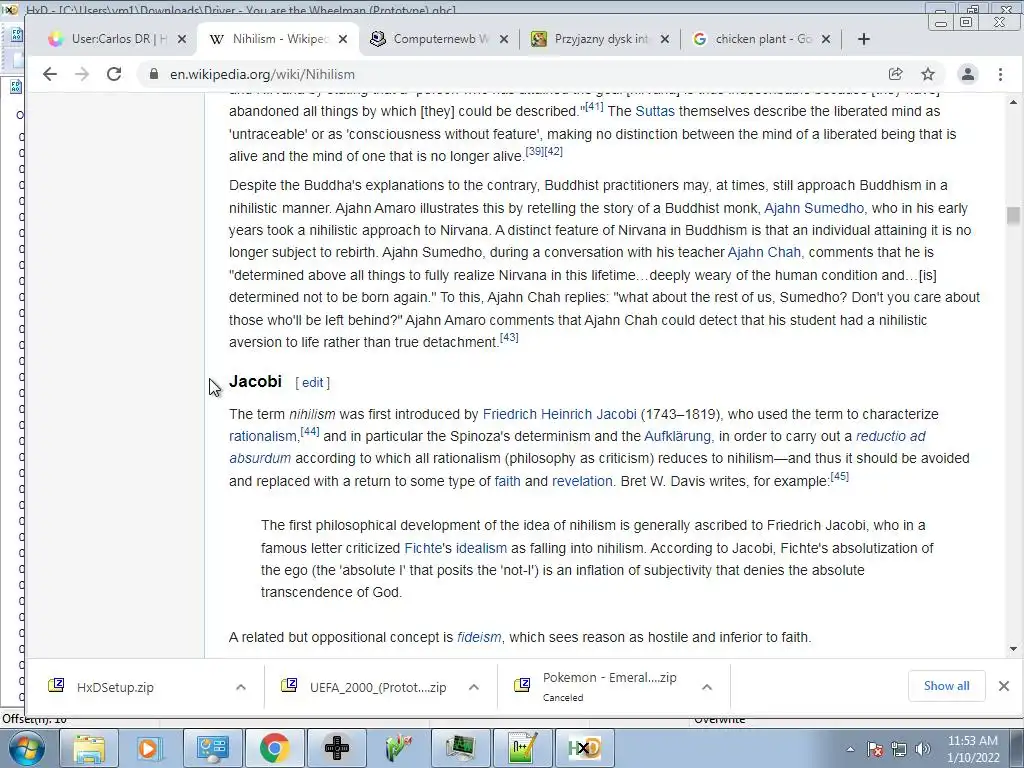Reload the Nihilism Wikipedia page
1024x768 pixels.
click(114, 74)
